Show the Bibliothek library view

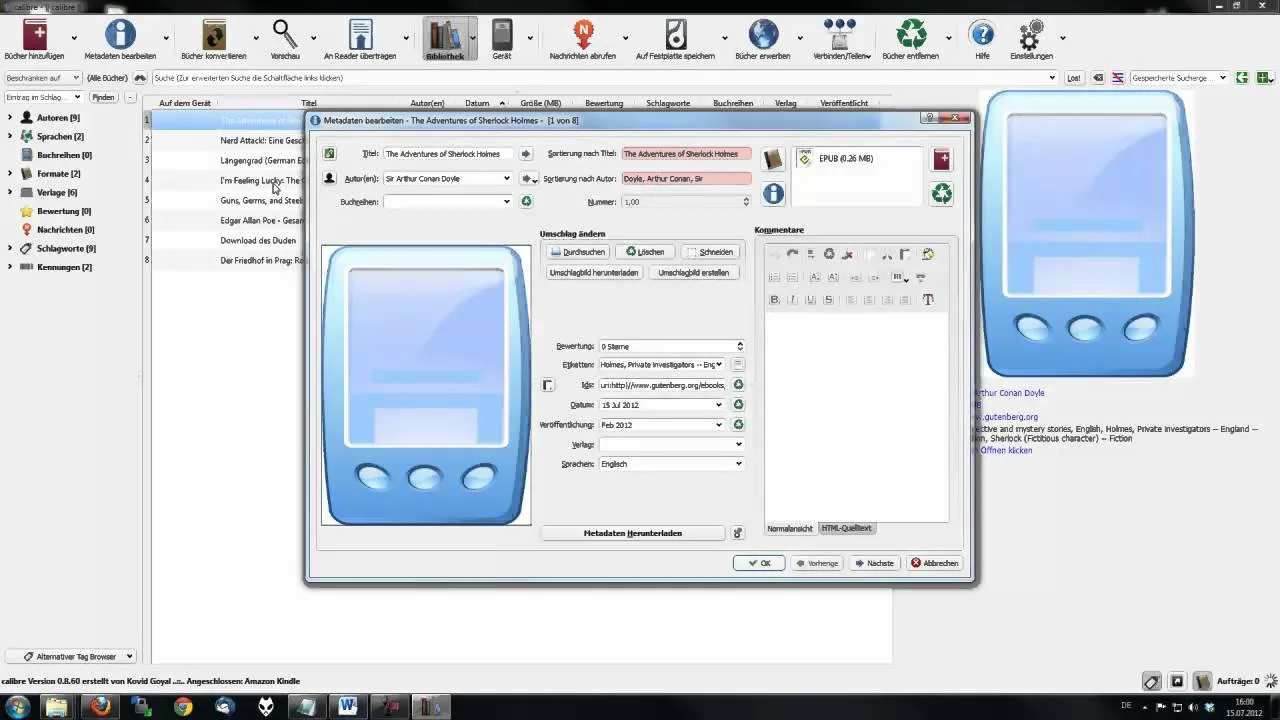tap(445, 38)
